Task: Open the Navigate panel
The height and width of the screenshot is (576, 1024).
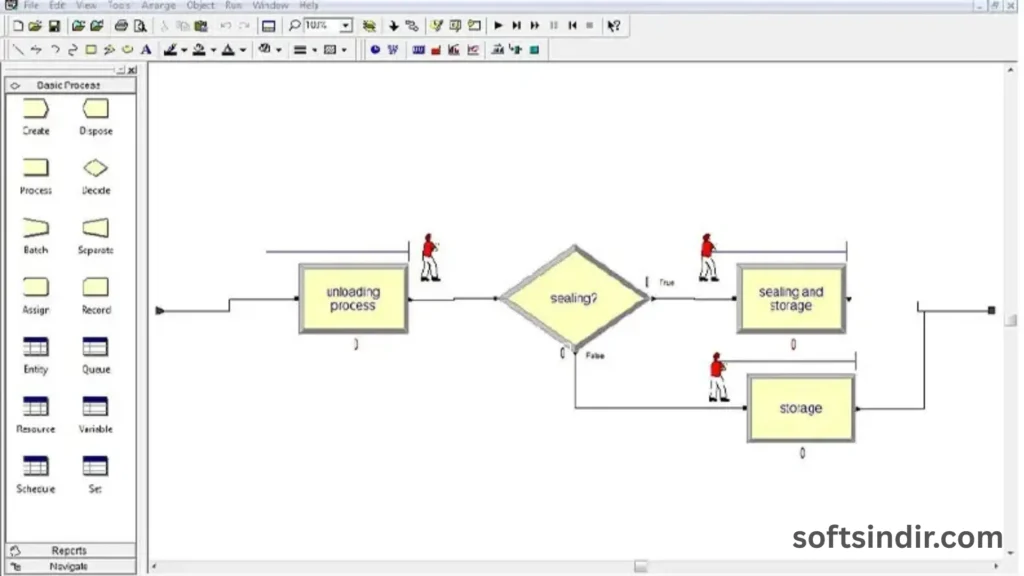Action: [x=69, y=566]
